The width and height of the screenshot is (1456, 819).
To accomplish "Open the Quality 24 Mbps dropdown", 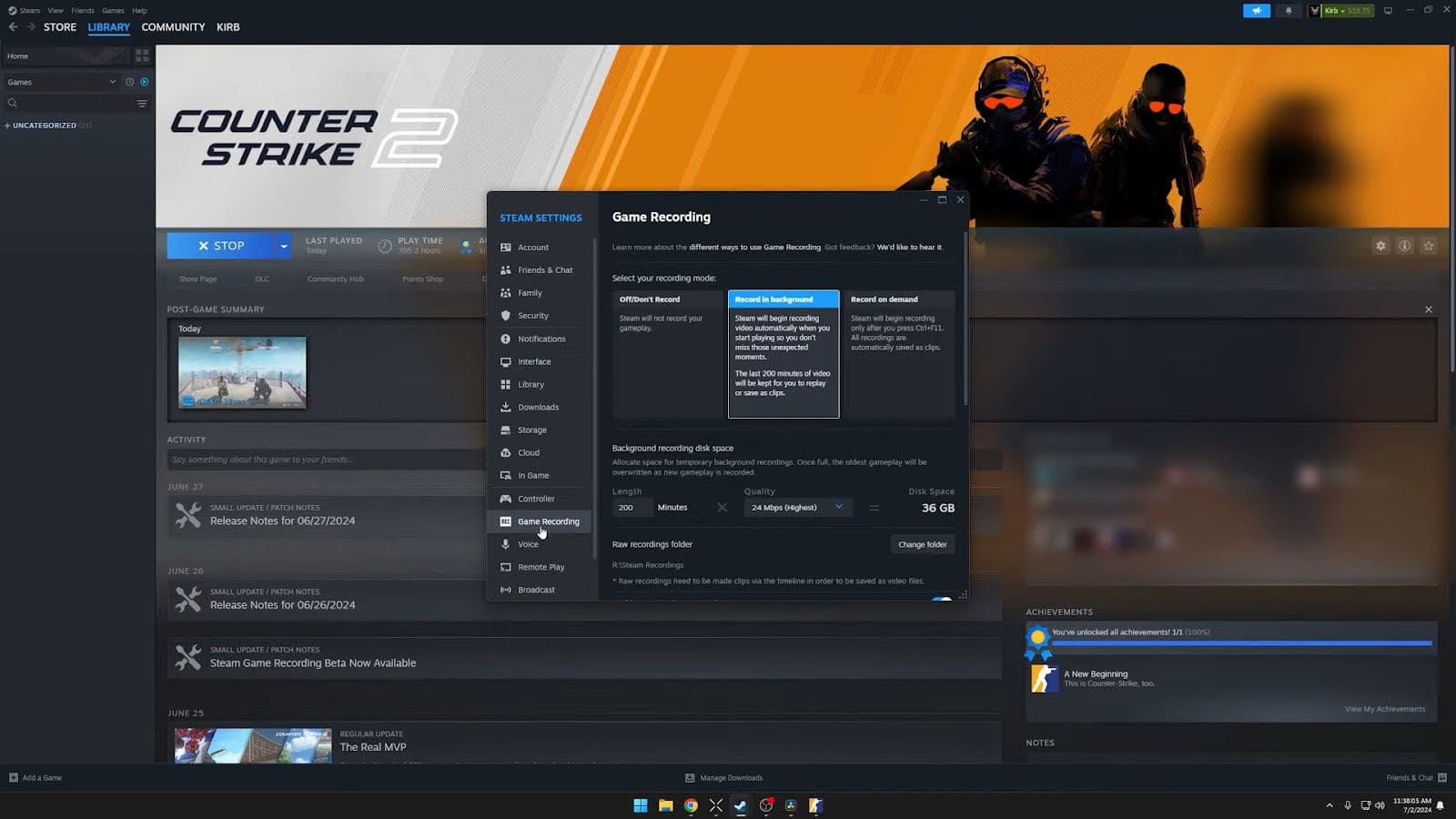I will 798,508.
